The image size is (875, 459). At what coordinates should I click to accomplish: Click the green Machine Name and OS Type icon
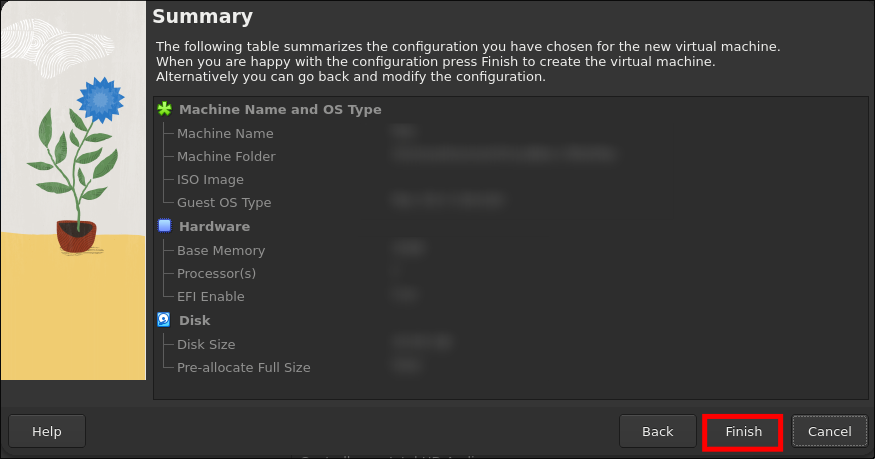(164, 110)
